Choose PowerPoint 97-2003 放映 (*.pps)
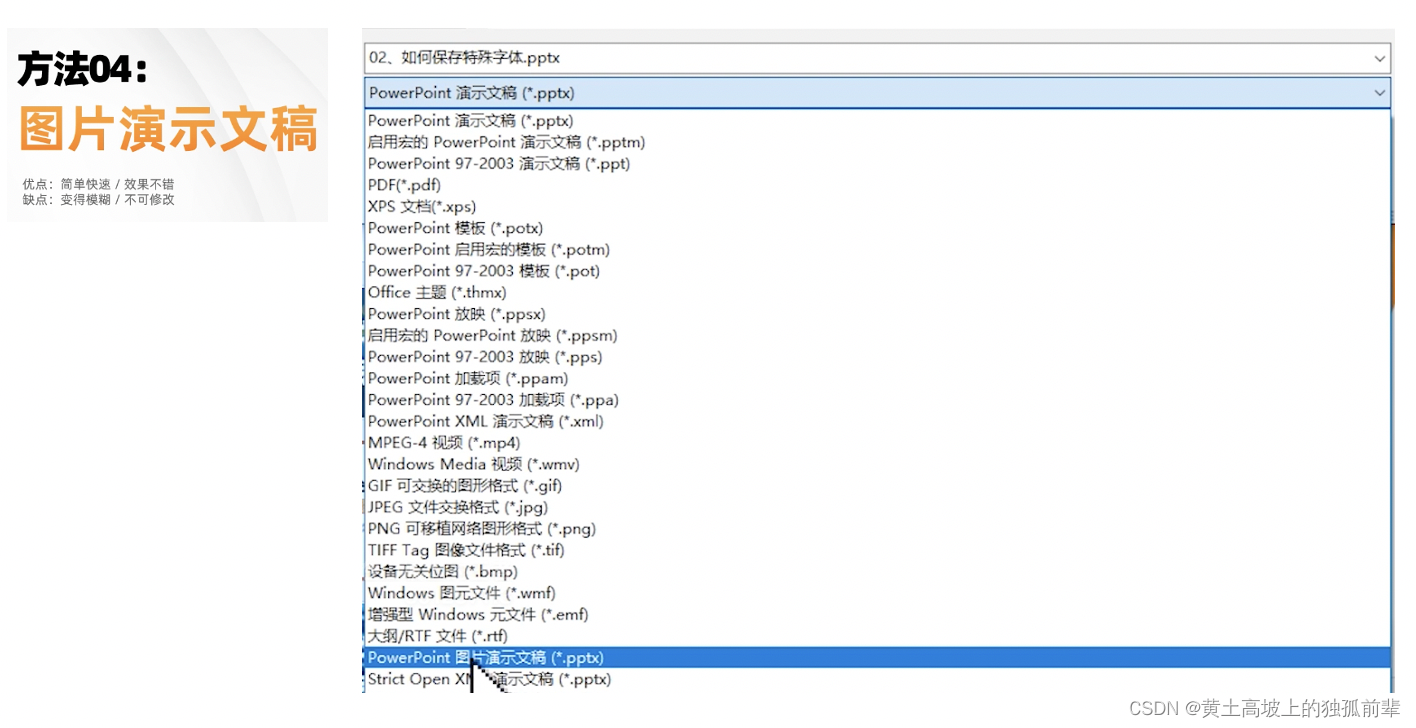 point(877,357)
